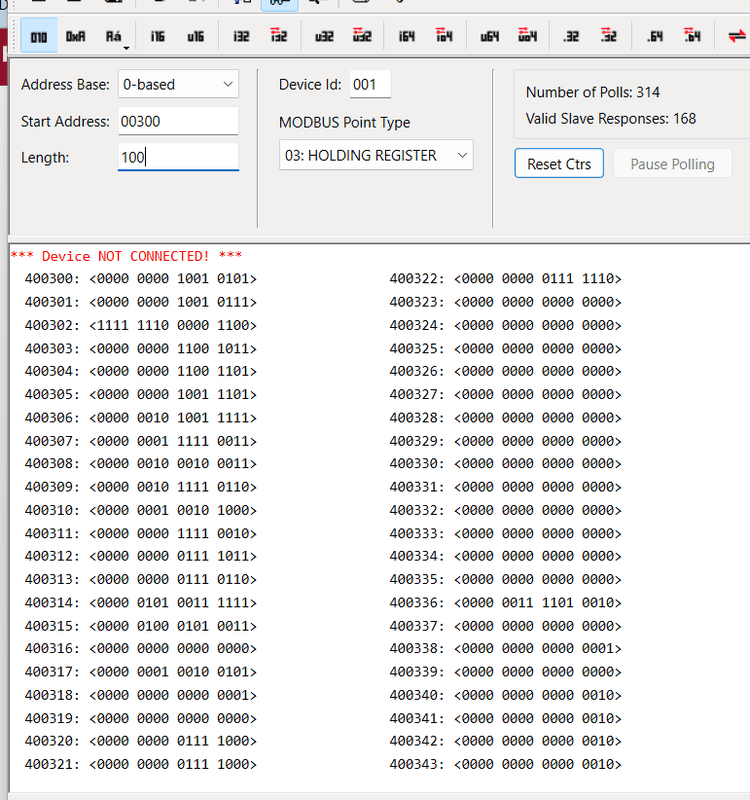Select unsigned 32-bit format (u32)

point(323,36)
